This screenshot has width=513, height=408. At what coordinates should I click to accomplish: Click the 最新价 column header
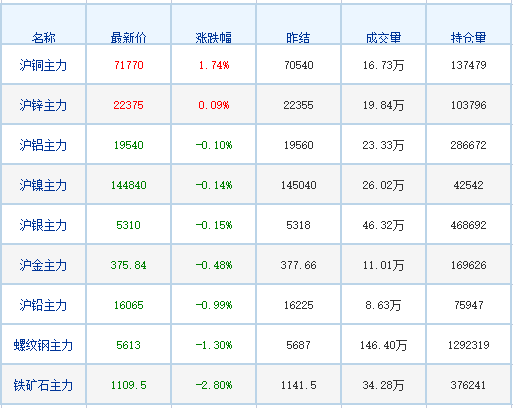point(129,38)
